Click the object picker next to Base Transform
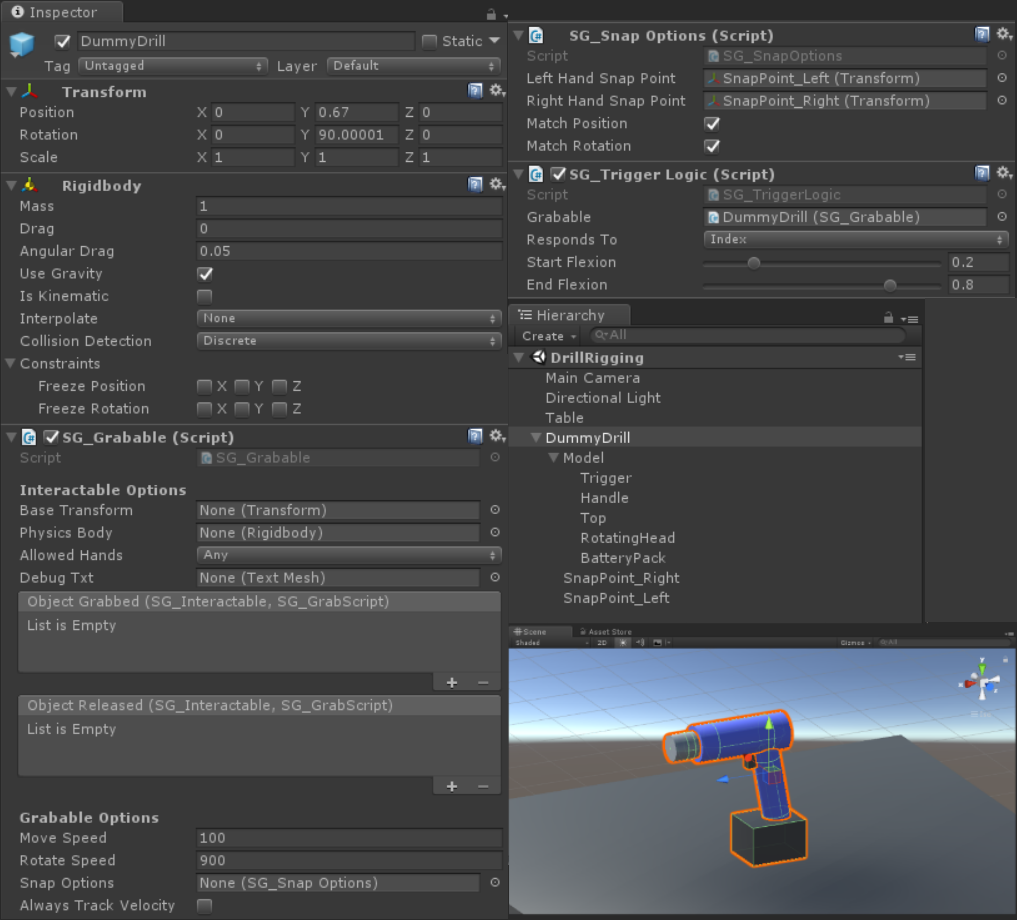 click(x=494, y=510)
